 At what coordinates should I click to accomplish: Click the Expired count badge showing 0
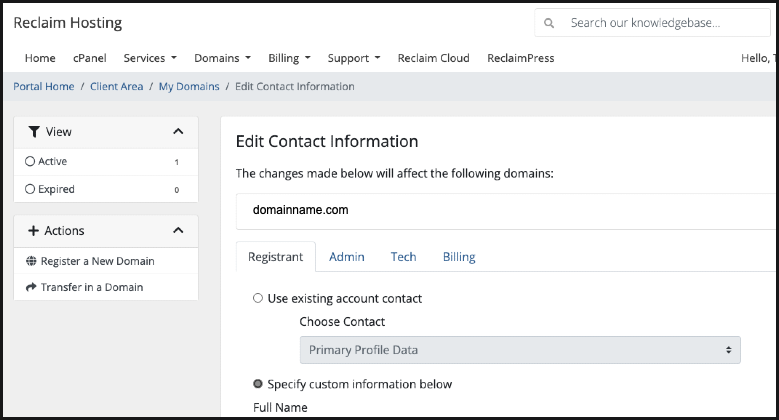(x=176, y=190)
